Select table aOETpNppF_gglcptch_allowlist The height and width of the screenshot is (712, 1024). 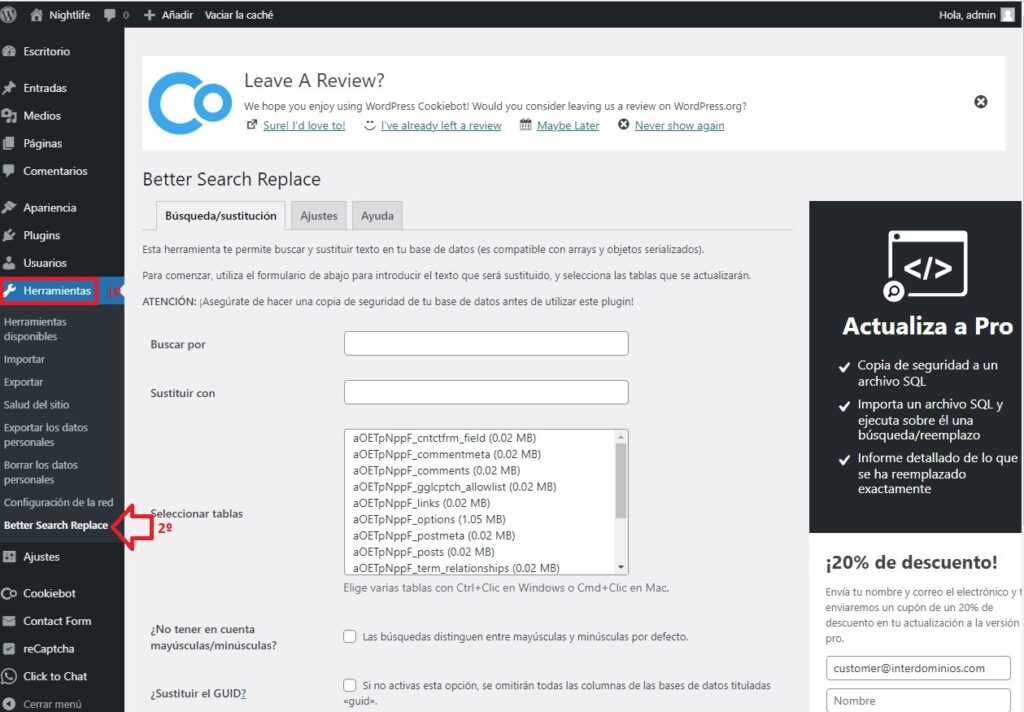click(x=455, y=487)
